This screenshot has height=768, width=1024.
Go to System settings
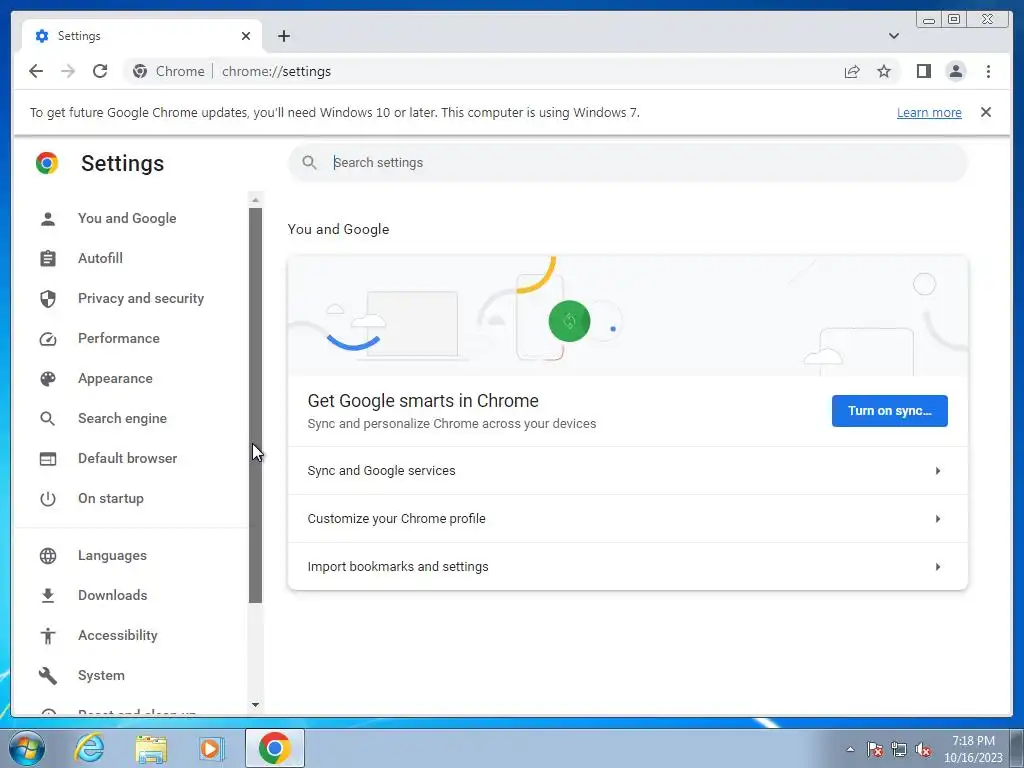pos(101,675)
